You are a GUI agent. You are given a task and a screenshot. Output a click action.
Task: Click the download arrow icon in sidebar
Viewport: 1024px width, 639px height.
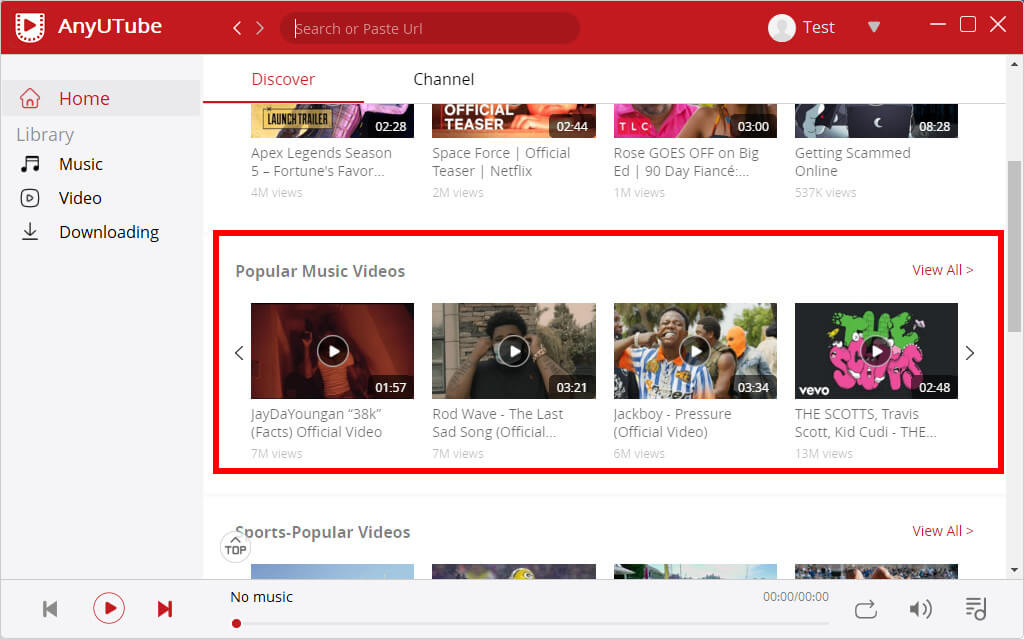click(30, 231)
